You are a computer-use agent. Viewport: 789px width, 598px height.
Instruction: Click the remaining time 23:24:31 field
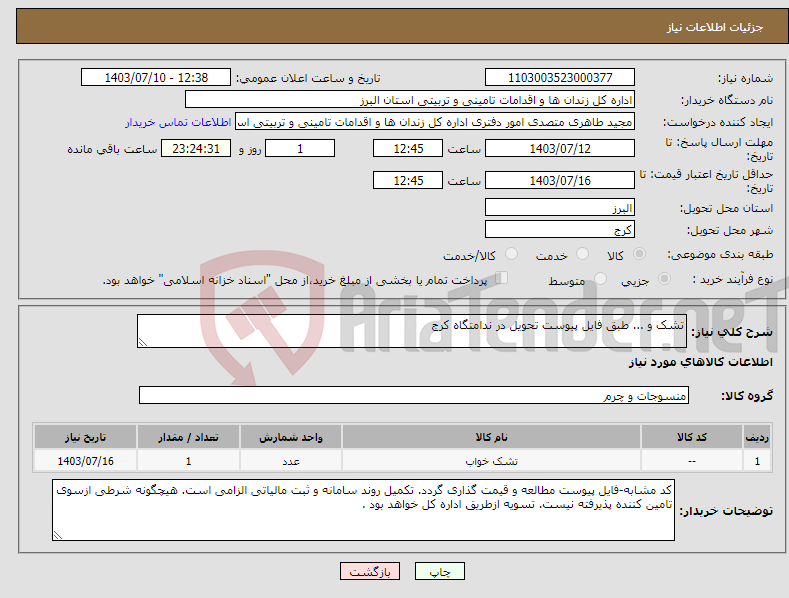pyautogui.click(x=196, y=148)
